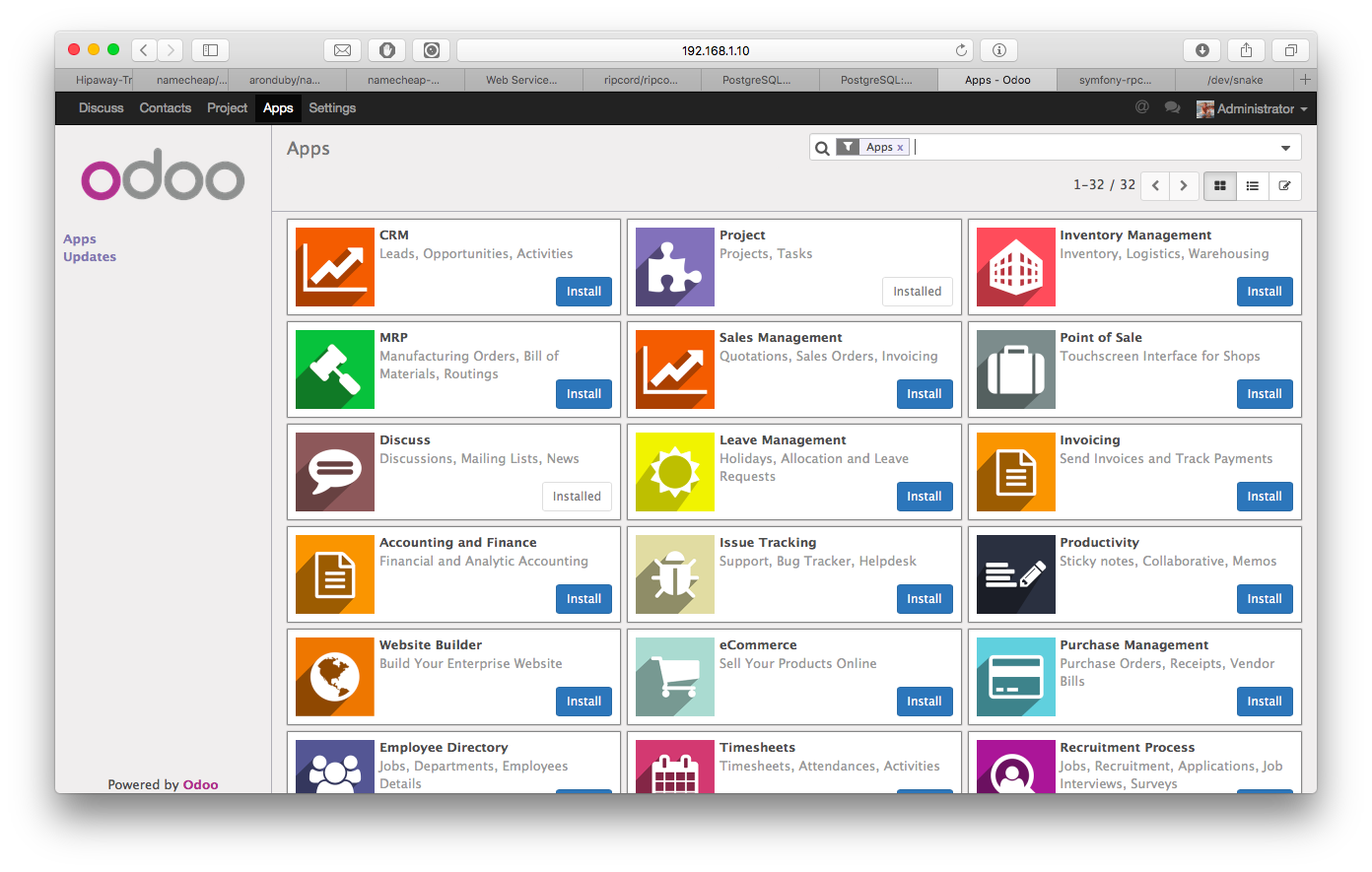This screenshot has height=872, width=1372.
Task: Switch to the symfony-rpc browser tab
Action: tap(1115, 80)
